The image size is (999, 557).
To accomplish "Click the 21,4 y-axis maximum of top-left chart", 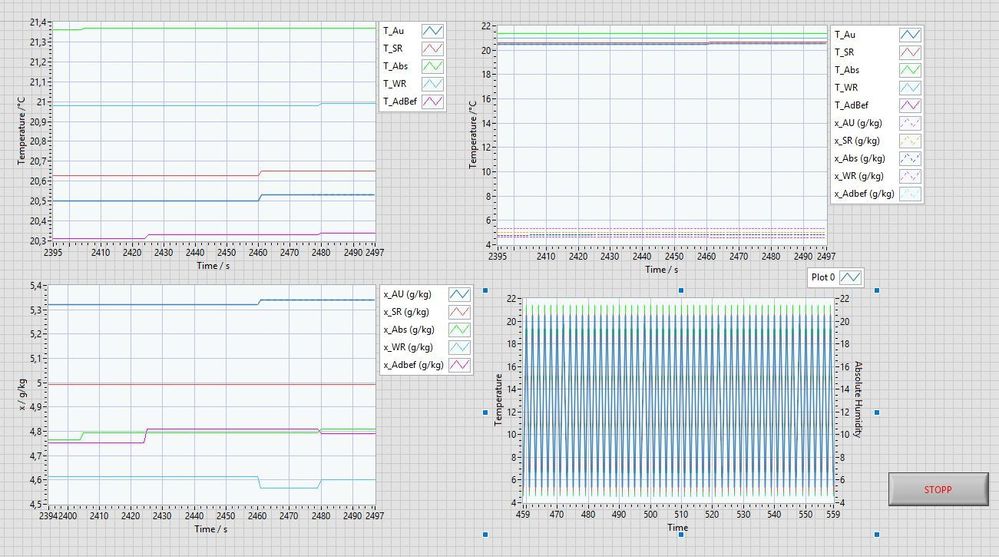I will tap(38, 22).
